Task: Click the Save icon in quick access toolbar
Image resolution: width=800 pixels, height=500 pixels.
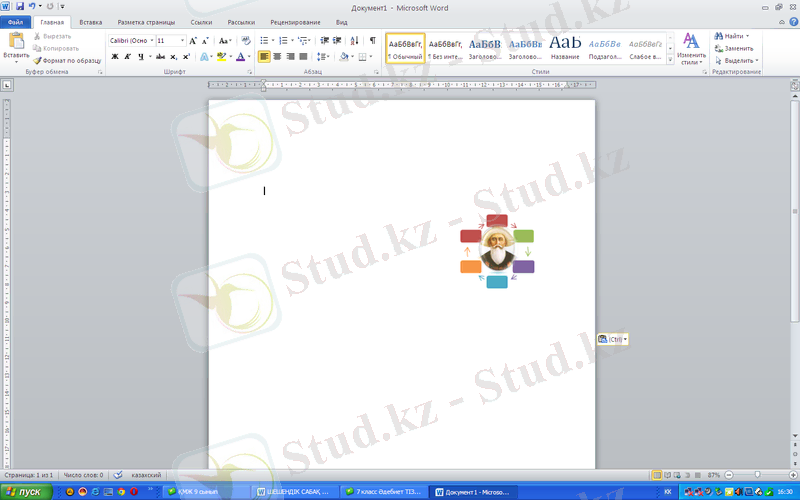Action: (19, 6)
